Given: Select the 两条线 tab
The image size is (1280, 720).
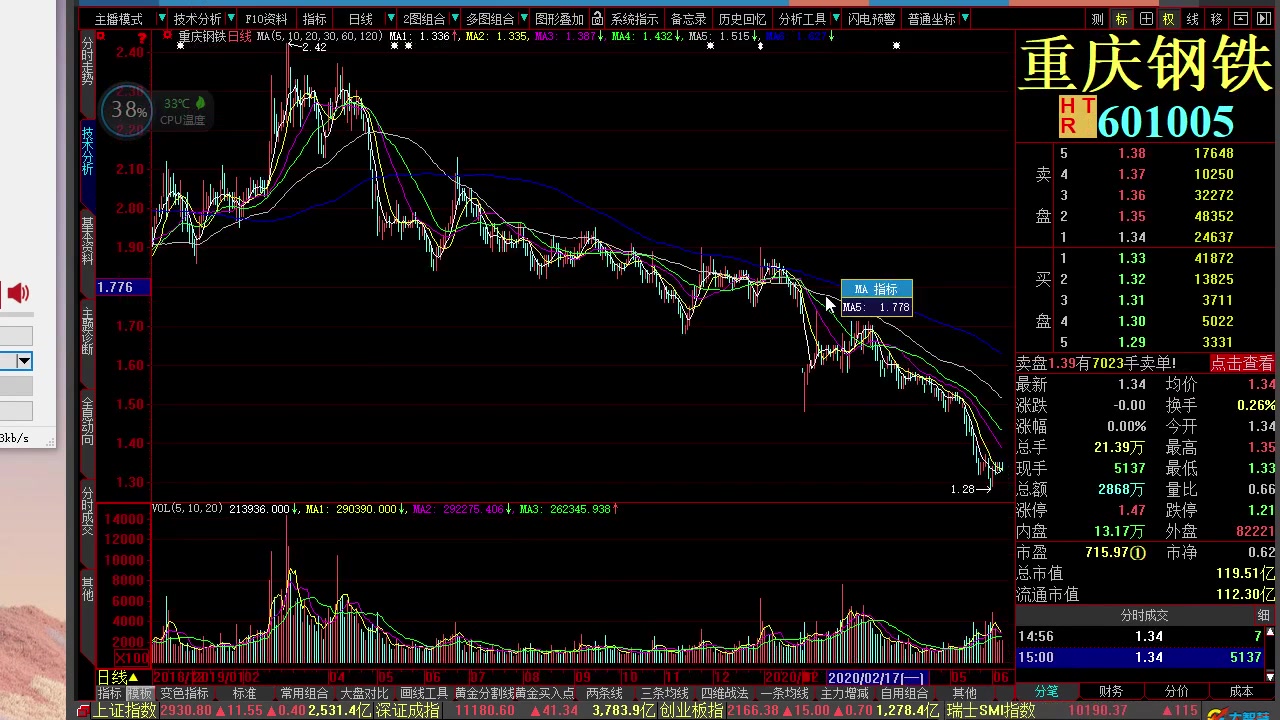Looking at the screenshot, I should pos(604,693).
